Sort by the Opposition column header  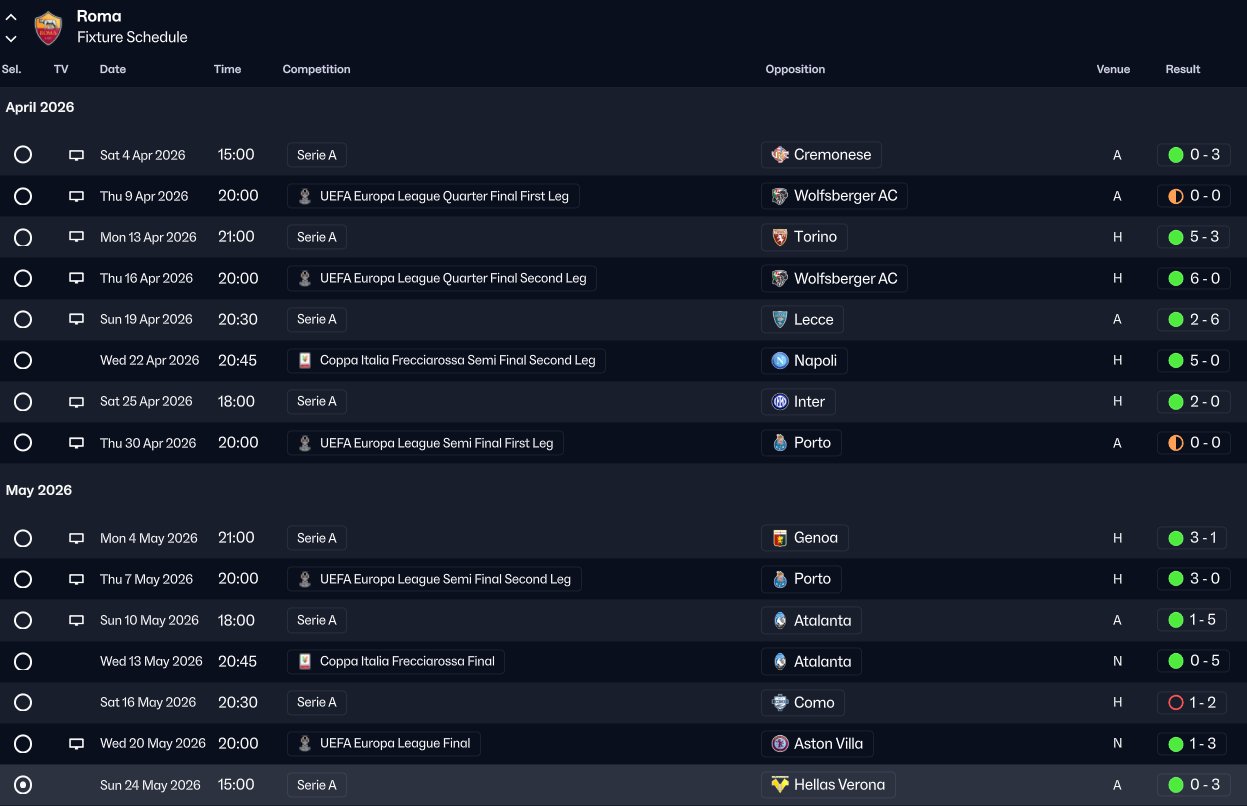click(x=795, y=69)
